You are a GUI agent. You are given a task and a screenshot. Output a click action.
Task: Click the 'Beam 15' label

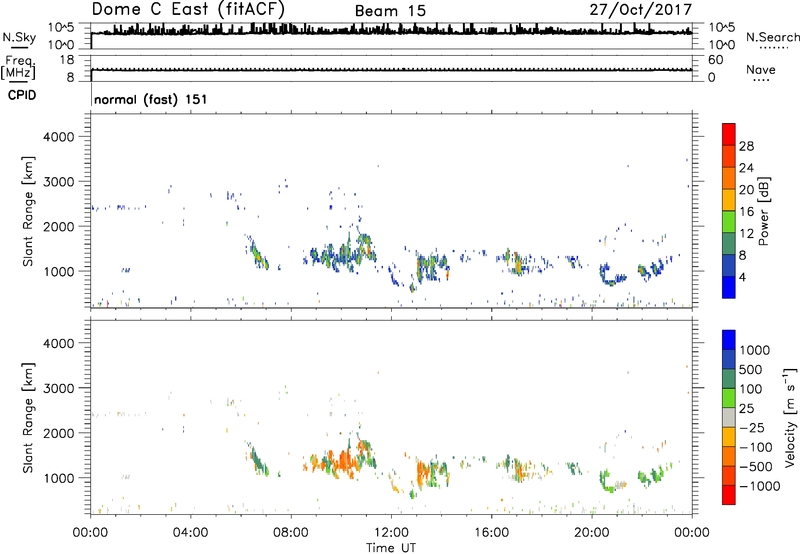pyautogui.click(x=390, y=11)
